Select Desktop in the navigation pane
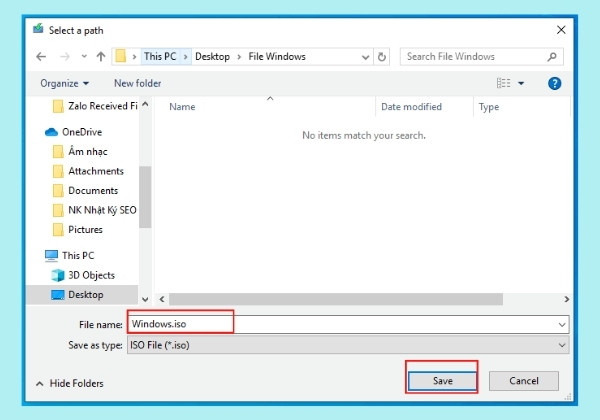The width and height of the screenshot is (600, 420). click(x=82, y=295)
